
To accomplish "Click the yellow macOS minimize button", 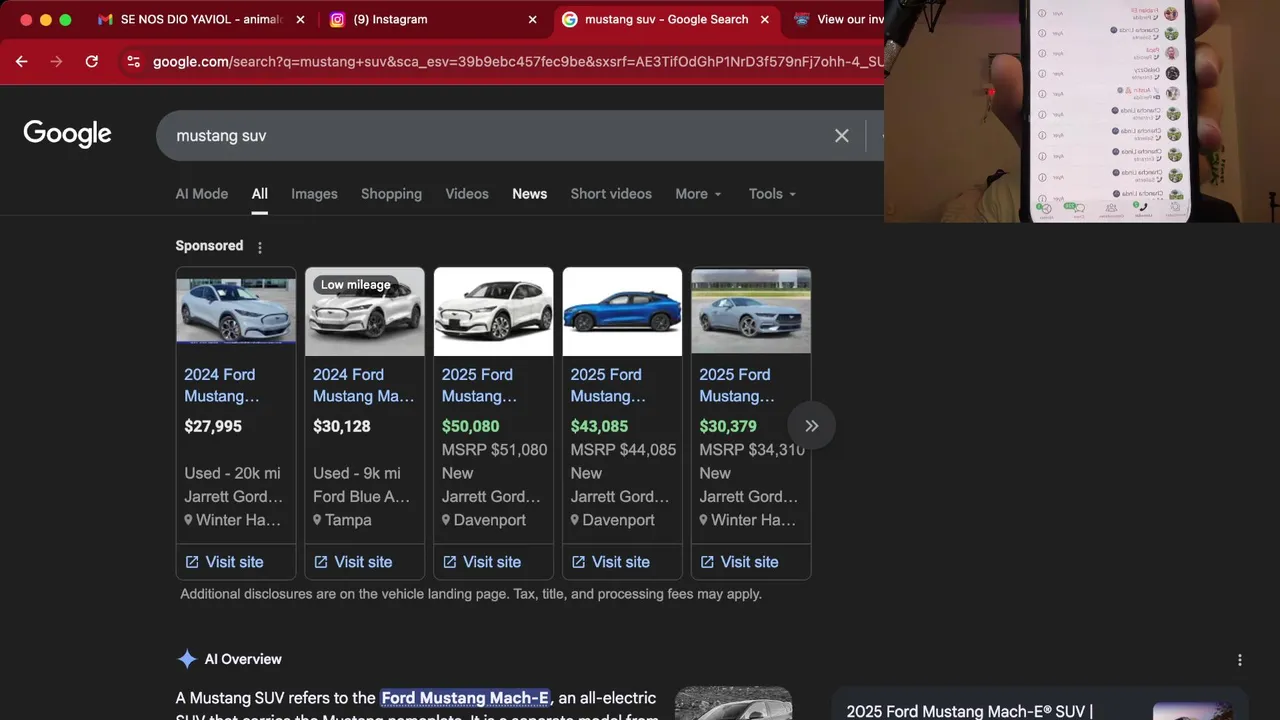I will click(x=46, y=20).
